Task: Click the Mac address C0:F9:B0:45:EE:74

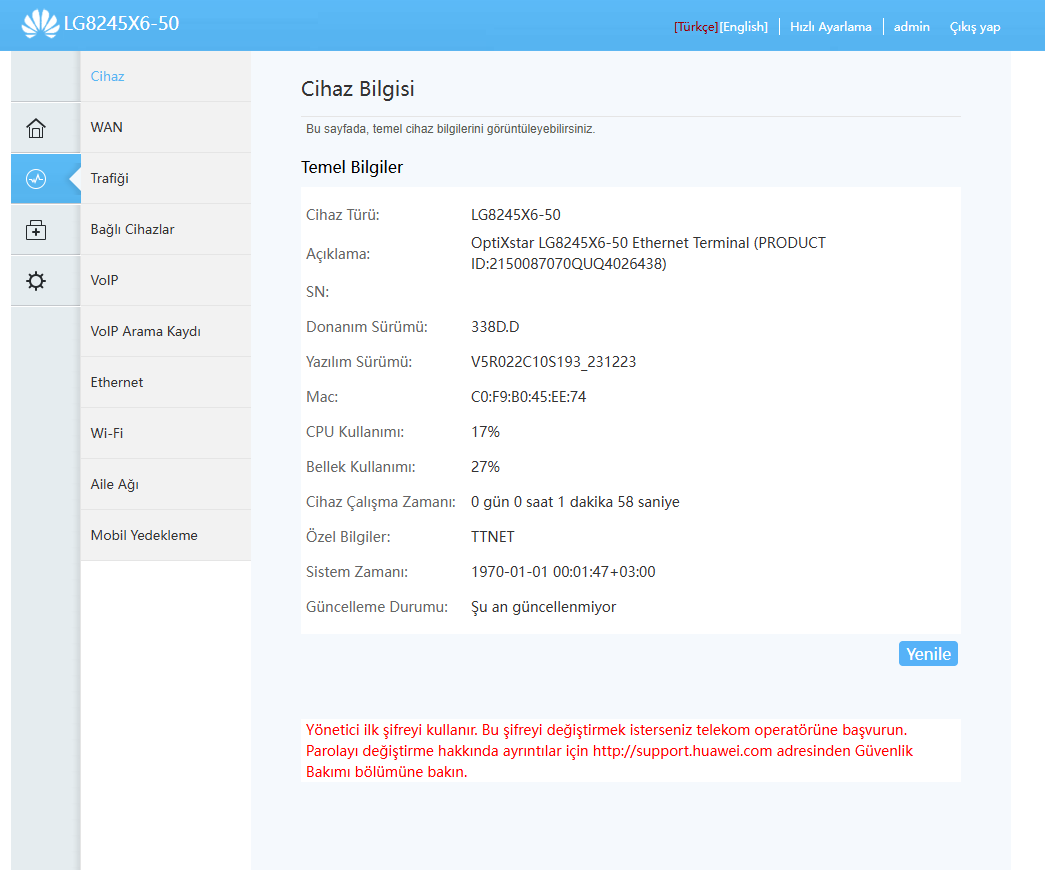Action: (x=528, y=397)
